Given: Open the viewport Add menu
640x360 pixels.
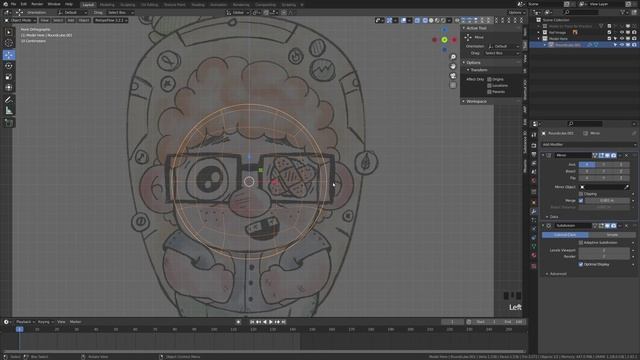Looking at the screenshot, I should pos(71,20).
